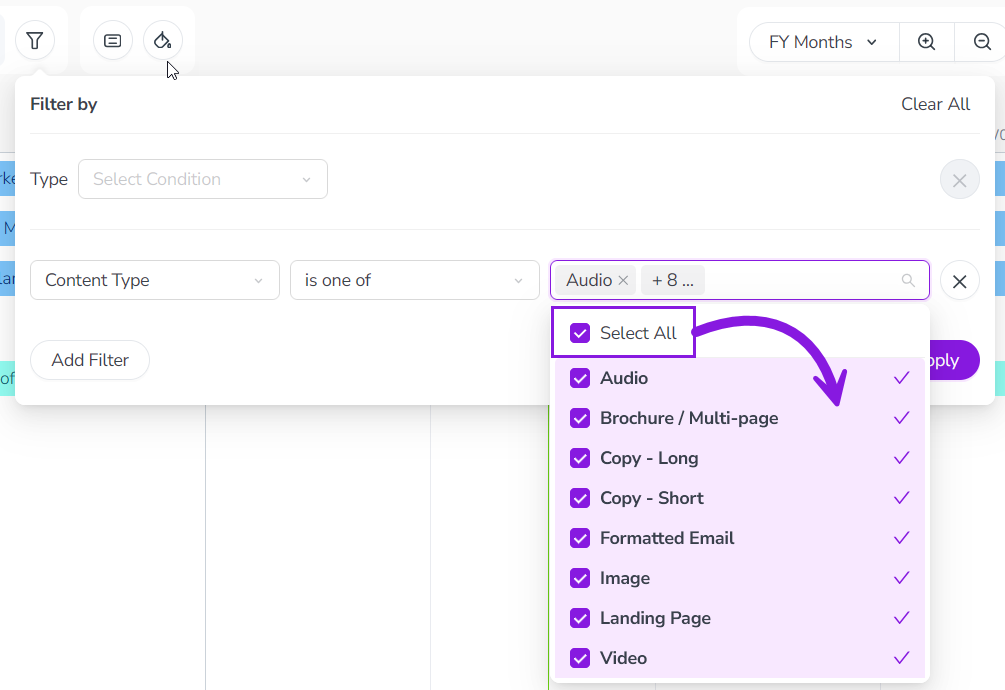Uncheck the Video checkbox
Screen dimensions: 1005x690
[580, 658]
